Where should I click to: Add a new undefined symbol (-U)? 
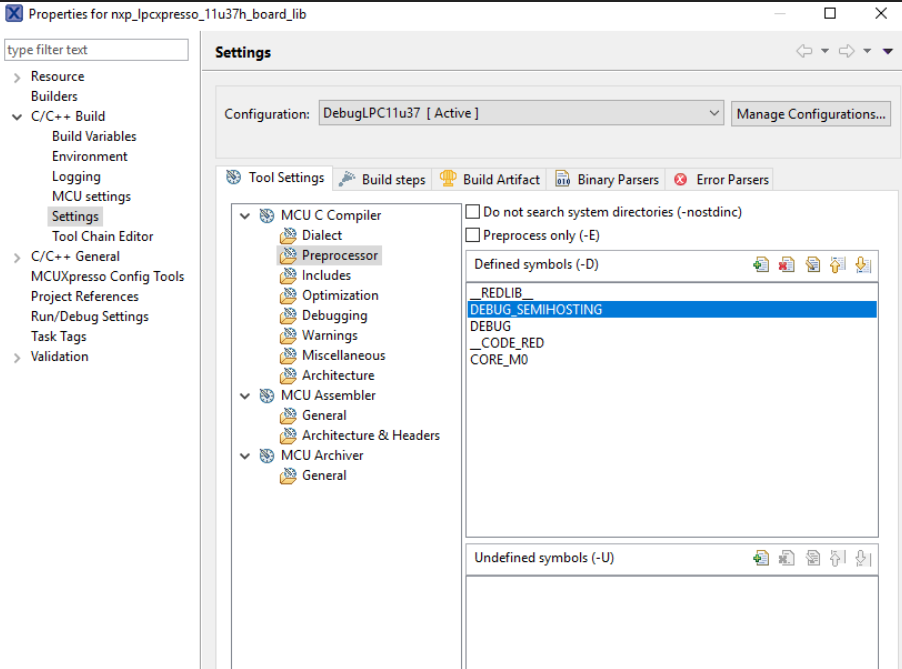point(762,558)
